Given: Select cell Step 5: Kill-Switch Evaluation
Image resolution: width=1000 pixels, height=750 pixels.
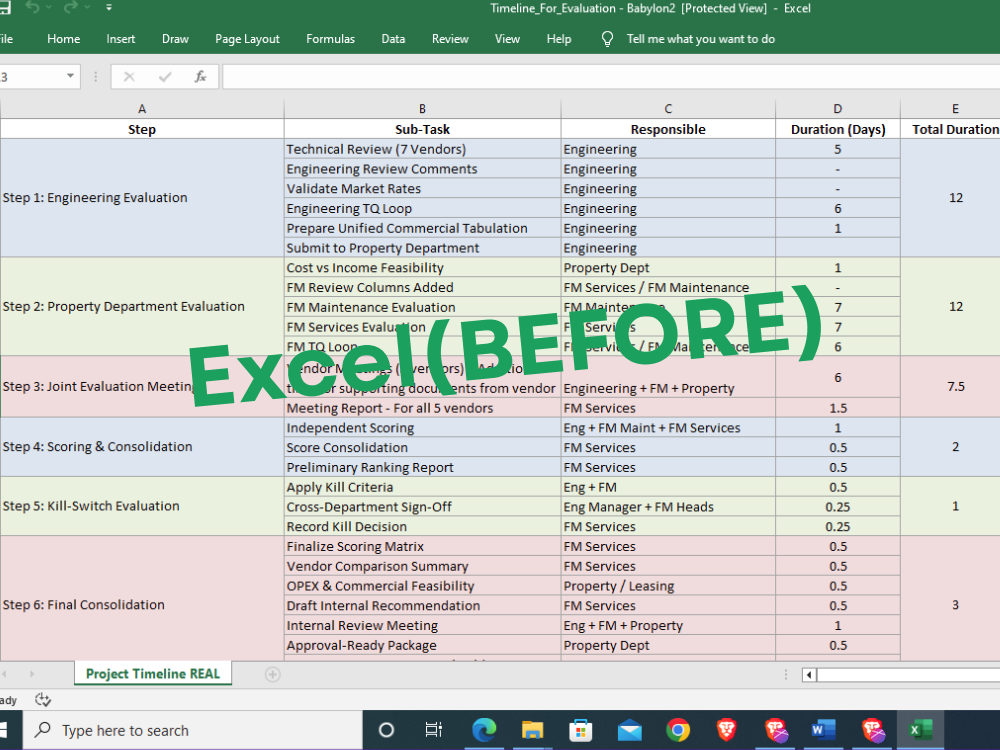Looking at the screenshot, I should point(142,506).
